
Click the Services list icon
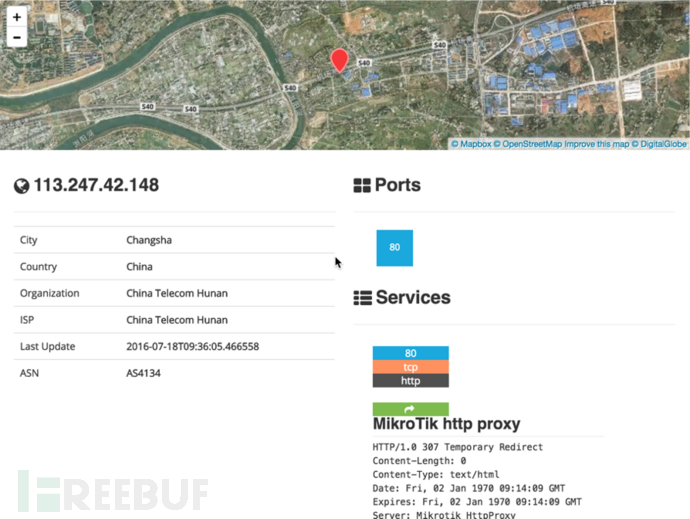coord(362,298)
